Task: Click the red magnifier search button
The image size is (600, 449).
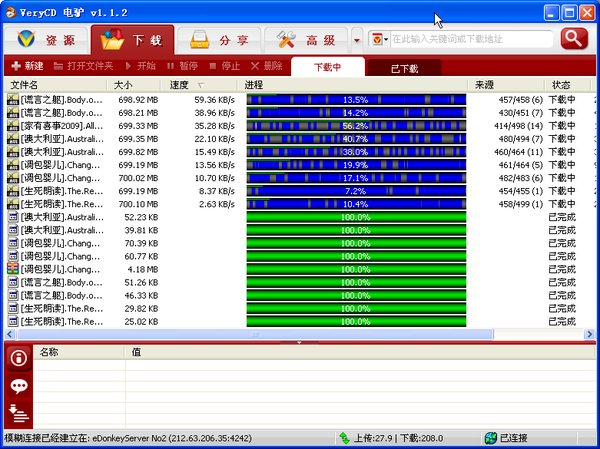Action: tap(574, 38)
